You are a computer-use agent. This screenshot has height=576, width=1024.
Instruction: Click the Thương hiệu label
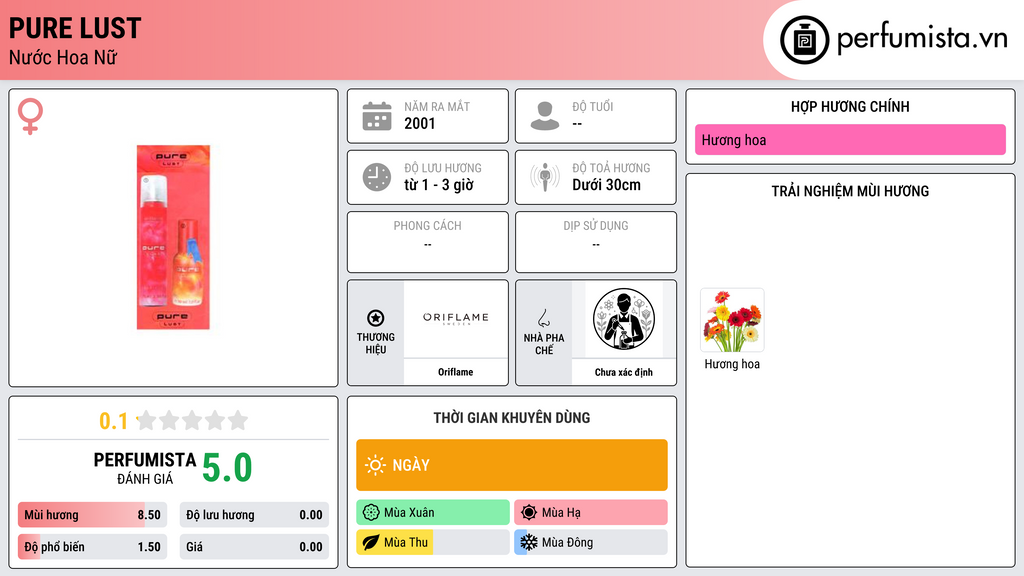(376, 343)
